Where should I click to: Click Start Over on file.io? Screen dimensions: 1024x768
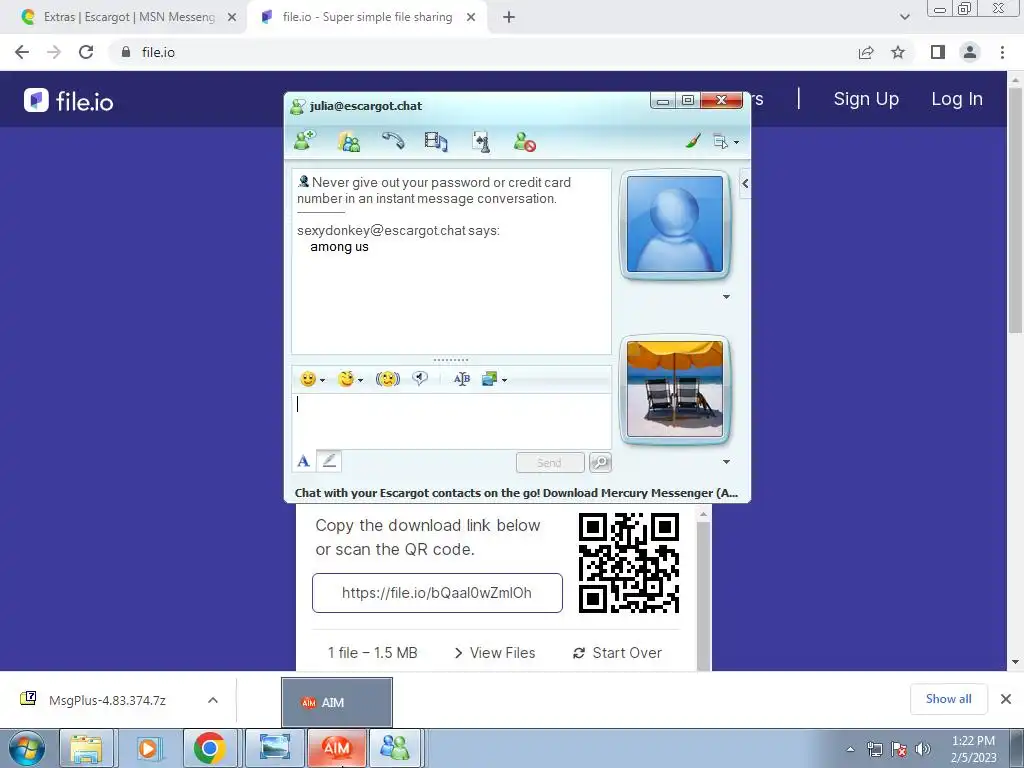pyautogui.click(x=617, y=652)
